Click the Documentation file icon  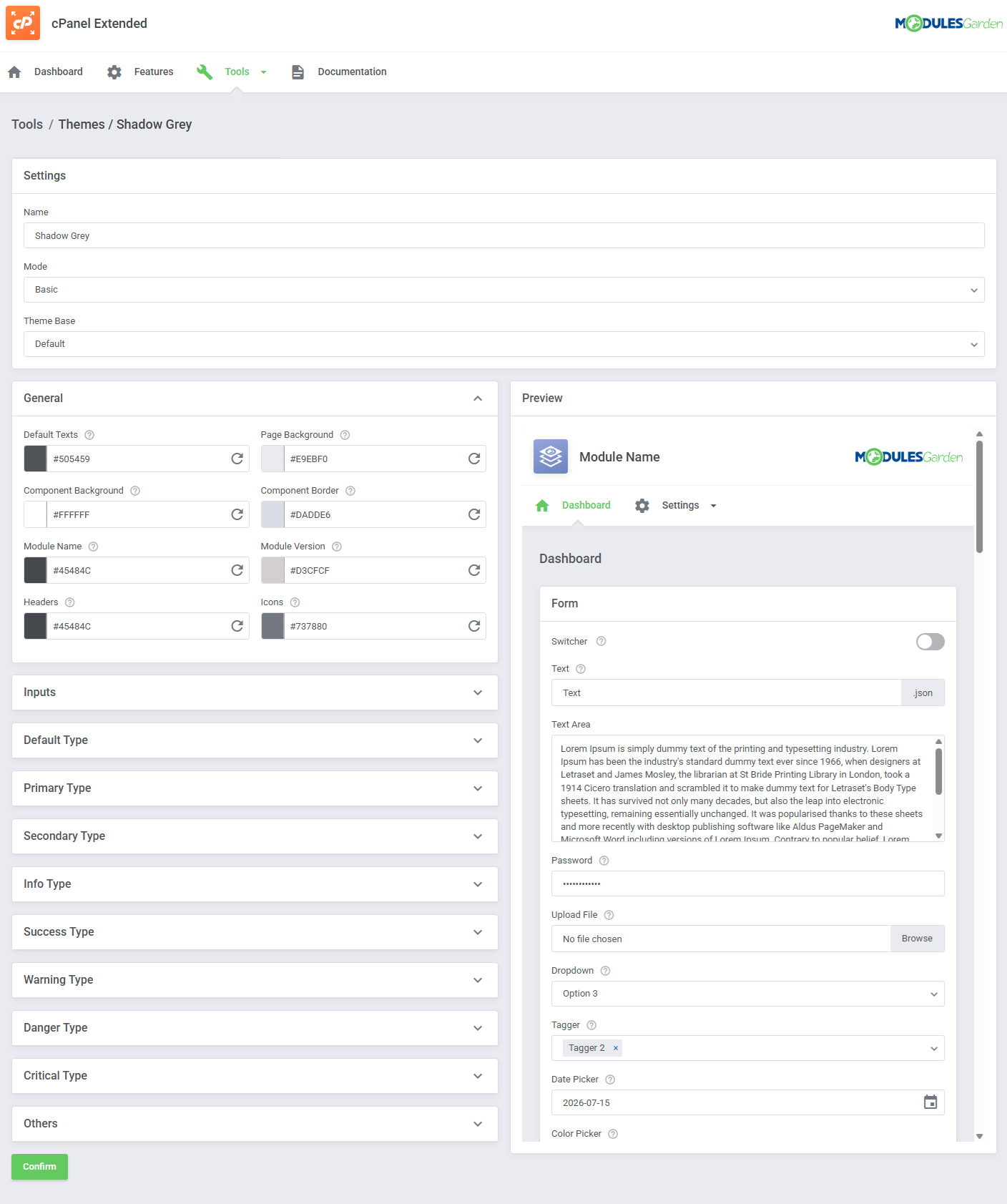pyautogui.click(x=298, y=72)
